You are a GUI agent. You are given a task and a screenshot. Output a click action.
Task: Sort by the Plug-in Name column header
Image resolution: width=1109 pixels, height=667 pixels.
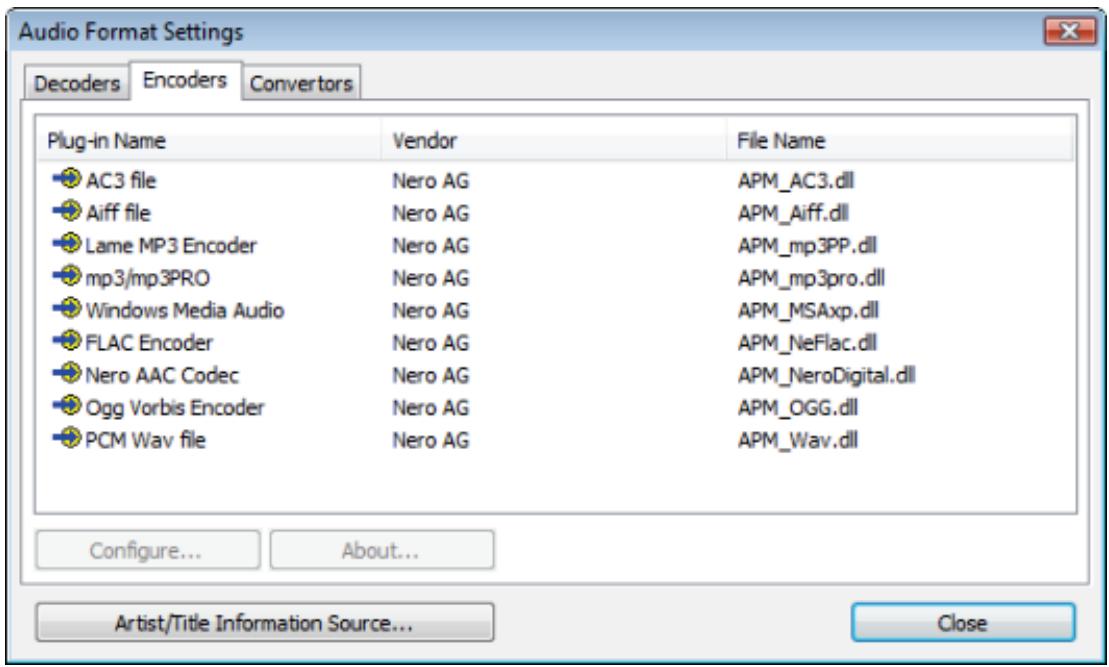[x=209, y=141]
